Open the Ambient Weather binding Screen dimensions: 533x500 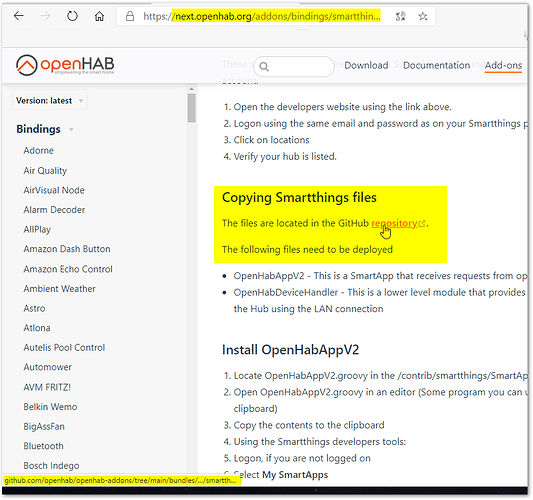[59, 289]
